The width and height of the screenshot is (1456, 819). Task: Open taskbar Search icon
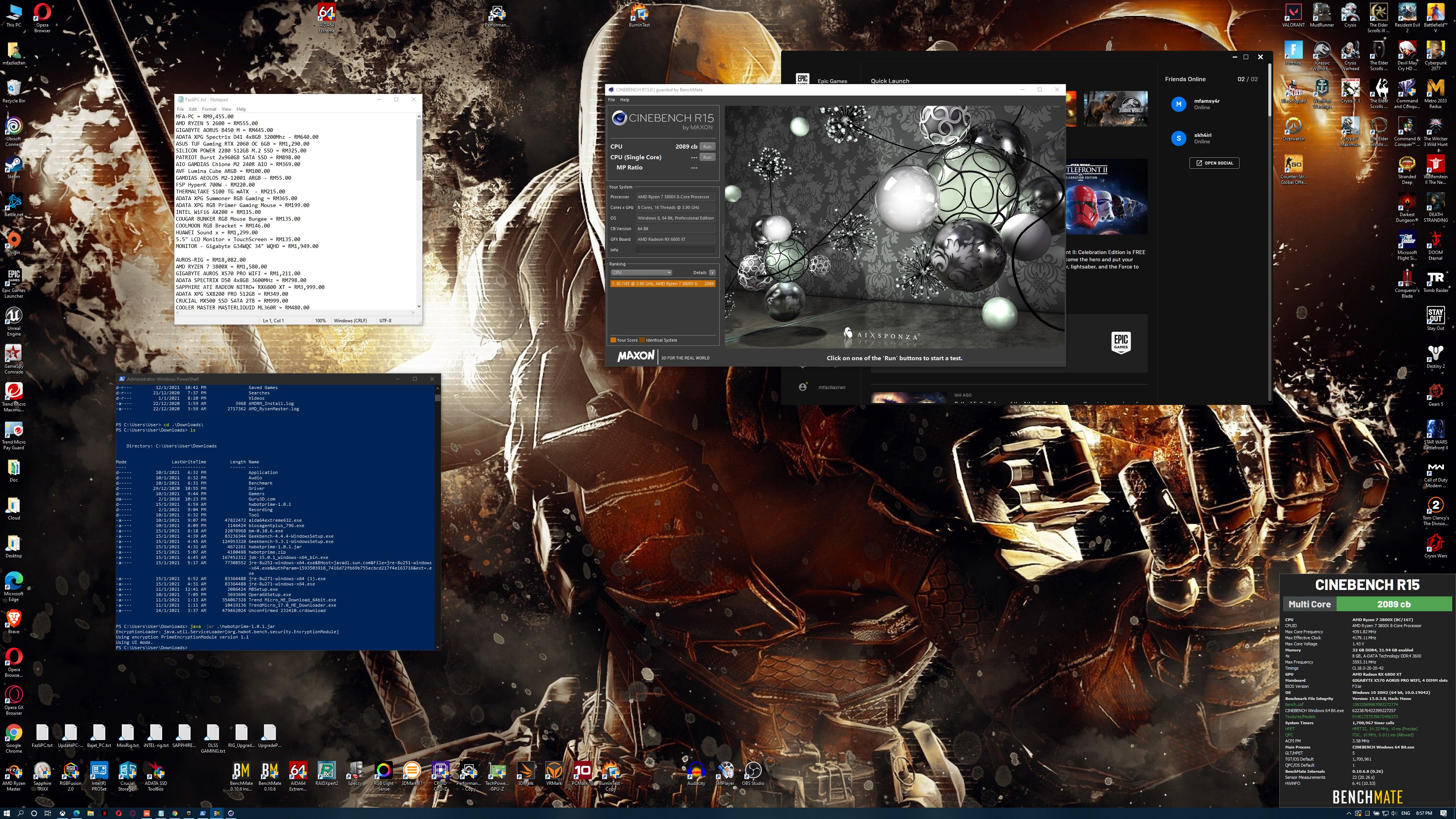pyautogui.click(x=20, y=813)
